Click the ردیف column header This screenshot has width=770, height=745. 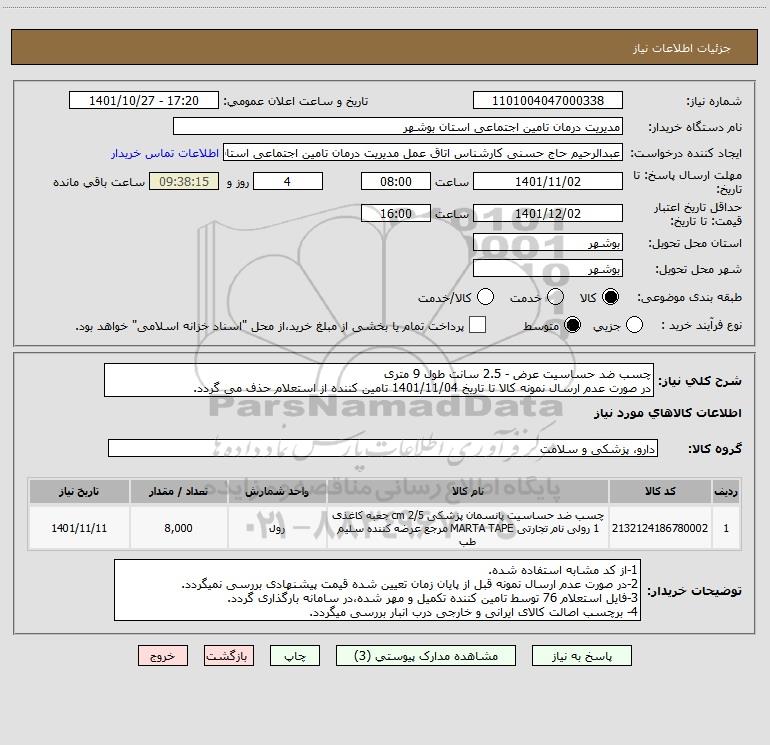tap(726, 492)
